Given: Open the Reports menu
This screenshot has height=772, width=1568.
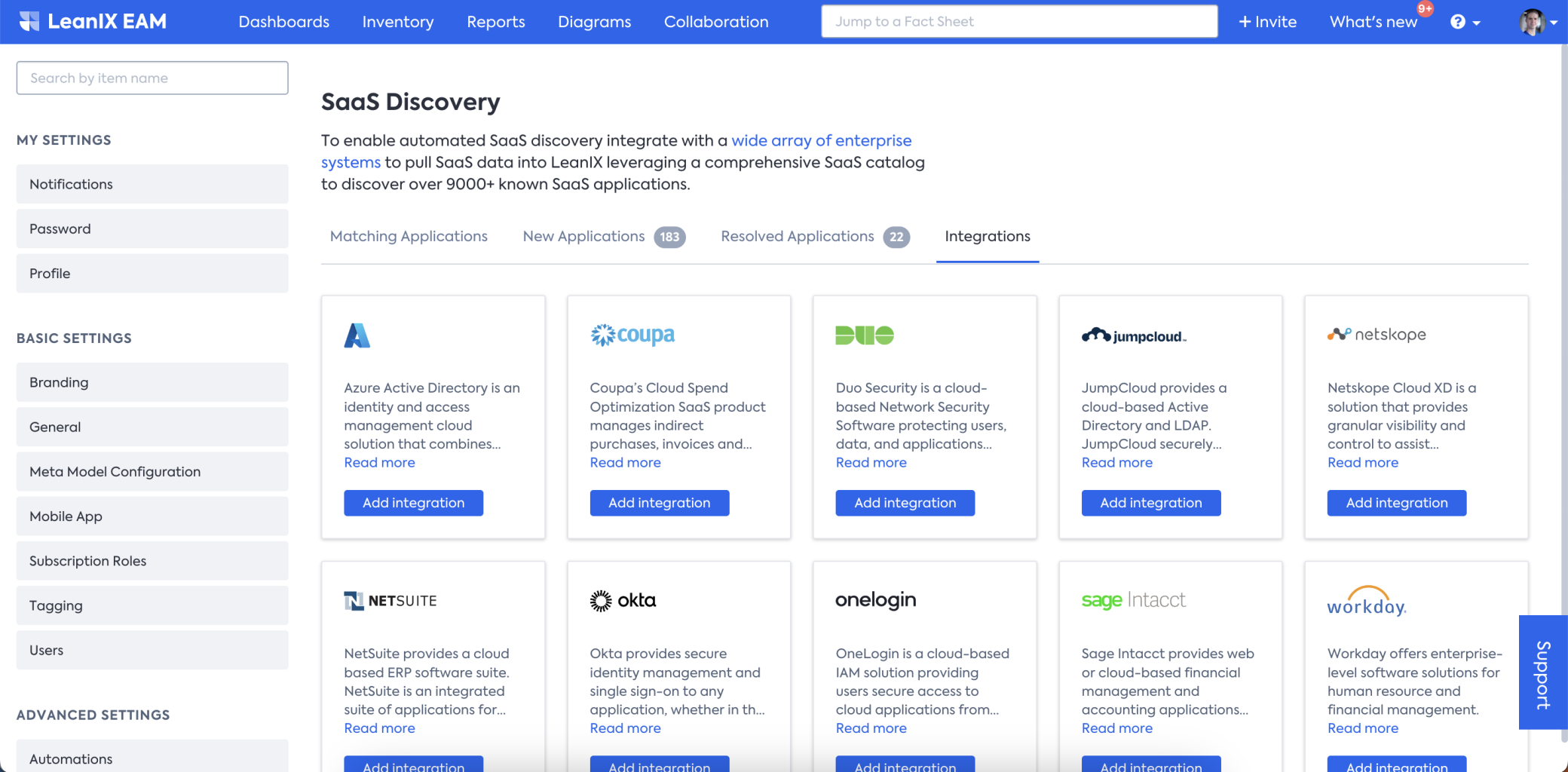Looking at the screenshot, I should click(x=496, y=22).
